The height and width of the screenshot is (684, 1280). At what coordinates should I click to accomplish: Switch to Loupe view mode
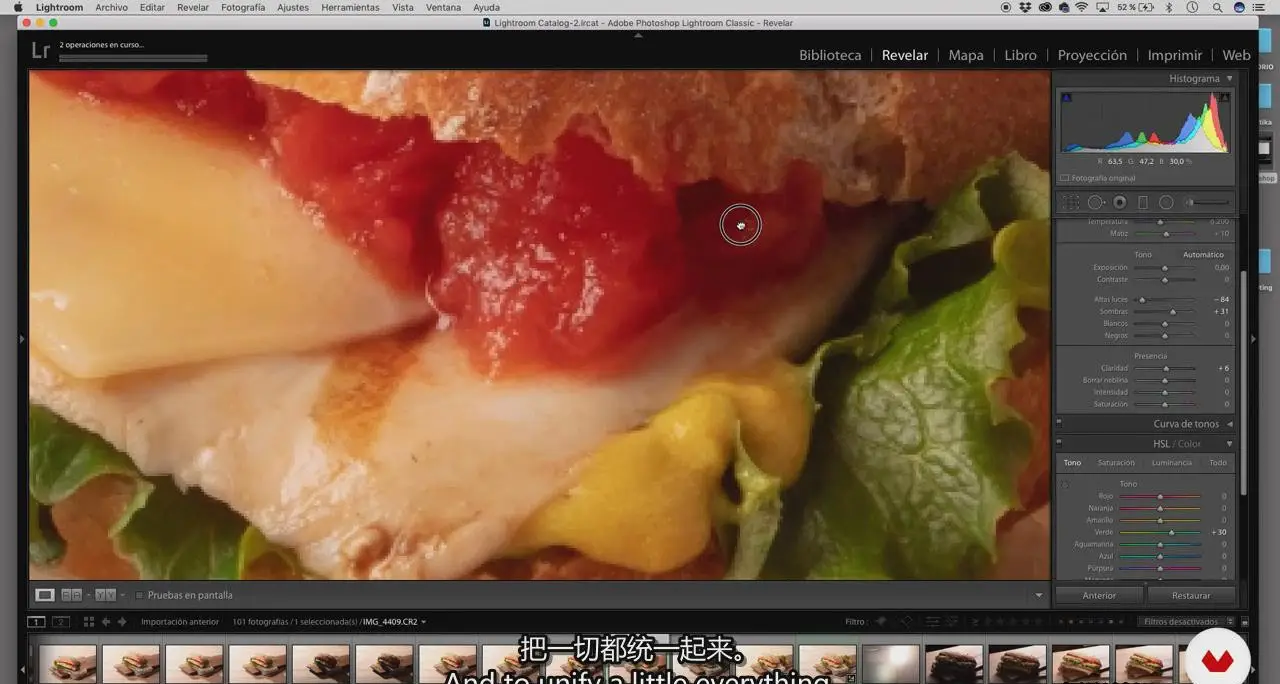[45, 595]
